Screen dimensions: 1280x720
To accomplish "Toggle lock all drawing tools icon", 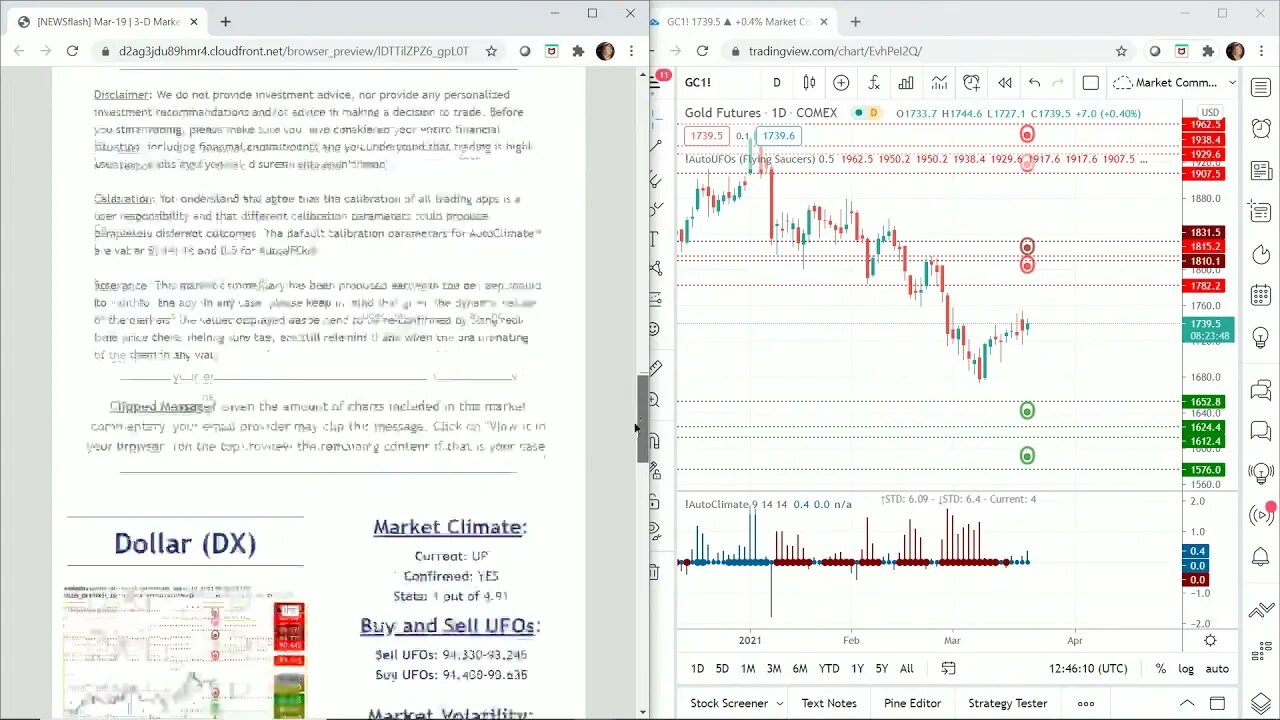I will [654, 502].
